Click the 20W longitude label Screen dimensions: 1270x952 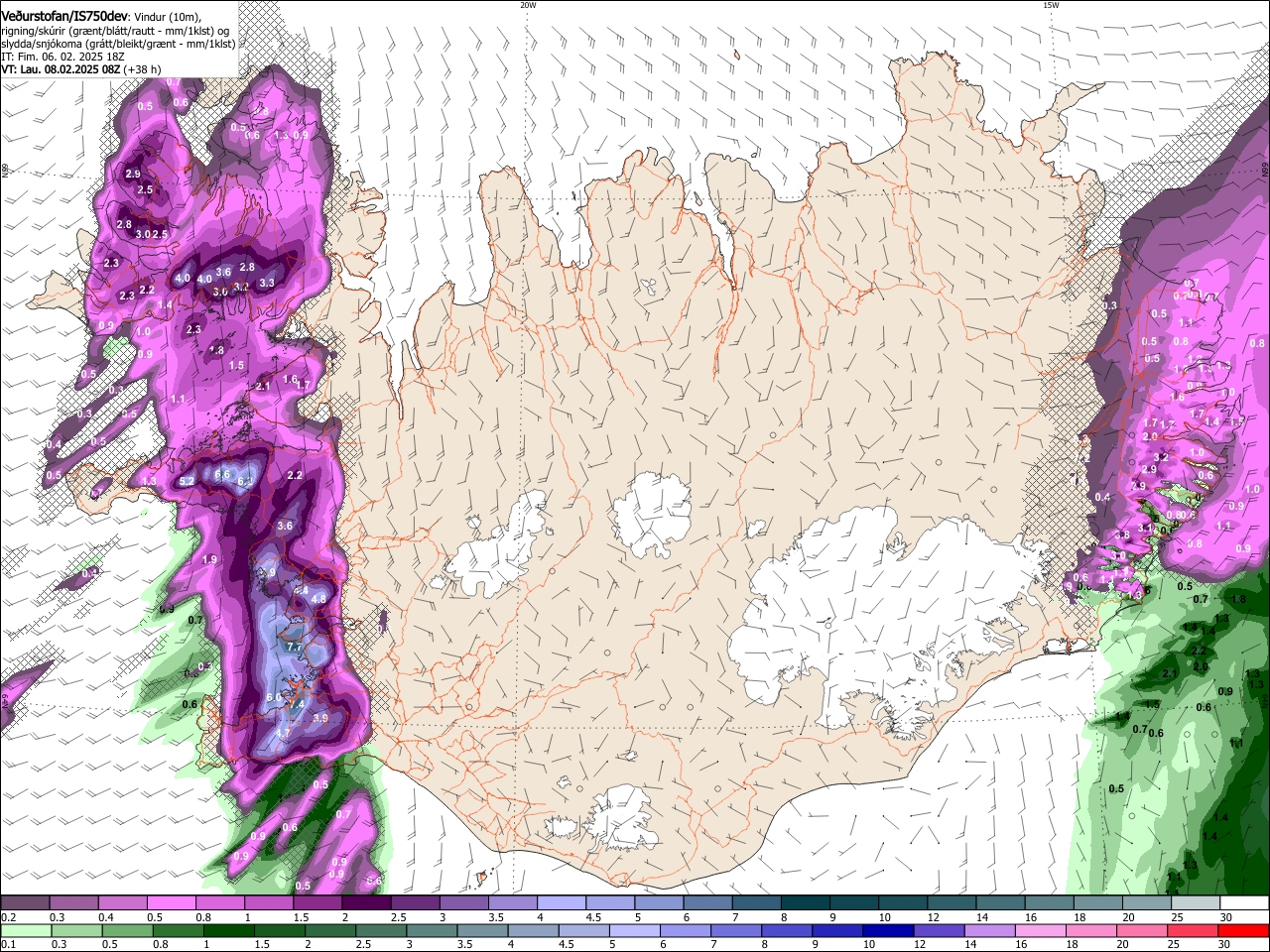tap(528, 5)
